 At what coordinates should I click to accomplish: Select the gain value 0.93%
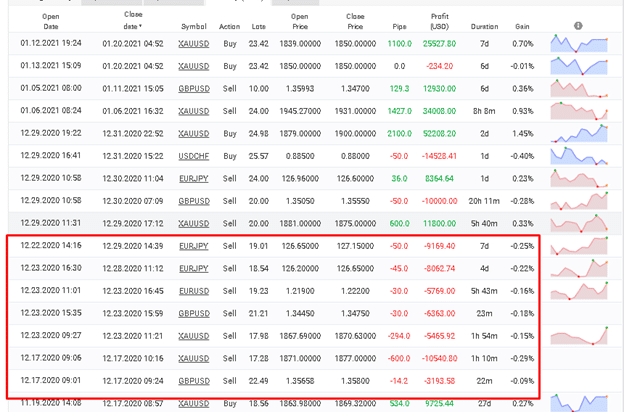[x=522, y=111]
